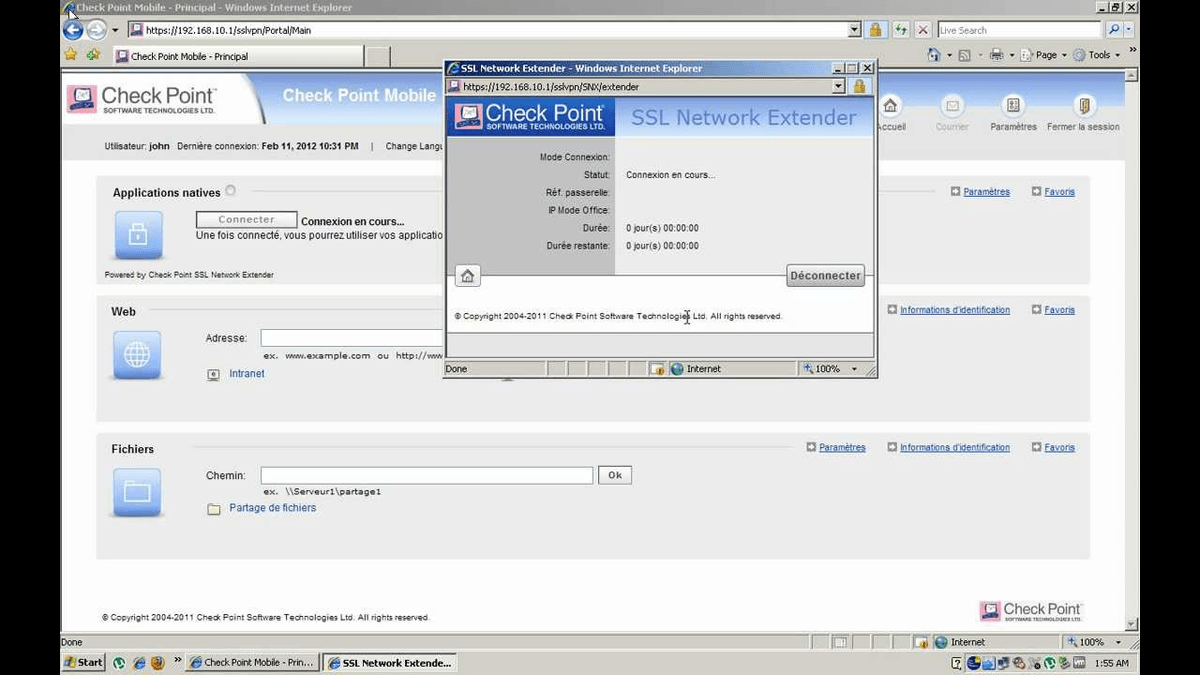Click the Accueil home icon in portal

pyautogui.click(x=890, y=107)
